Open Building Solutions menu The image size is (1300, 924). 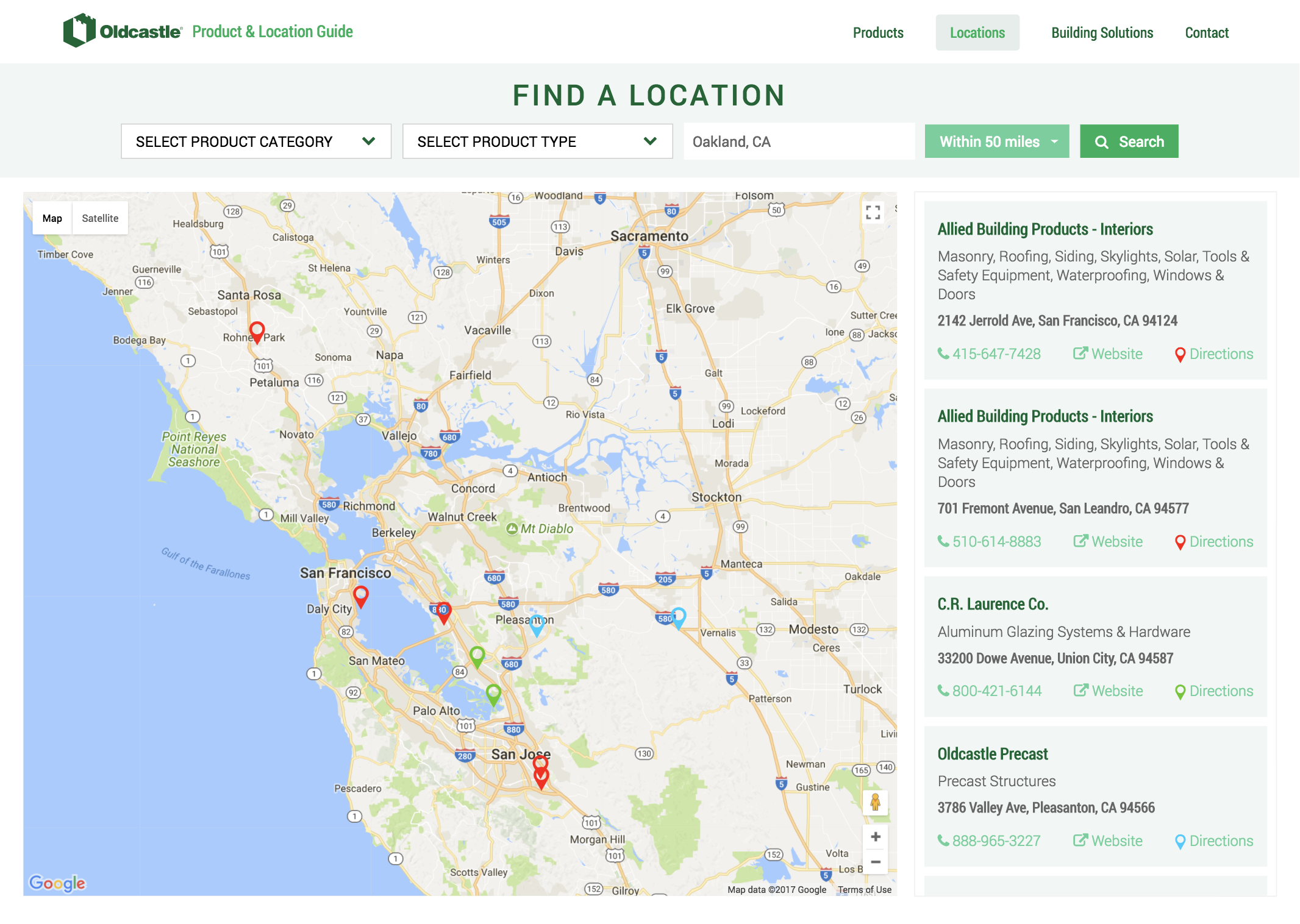pos(1102,33)
